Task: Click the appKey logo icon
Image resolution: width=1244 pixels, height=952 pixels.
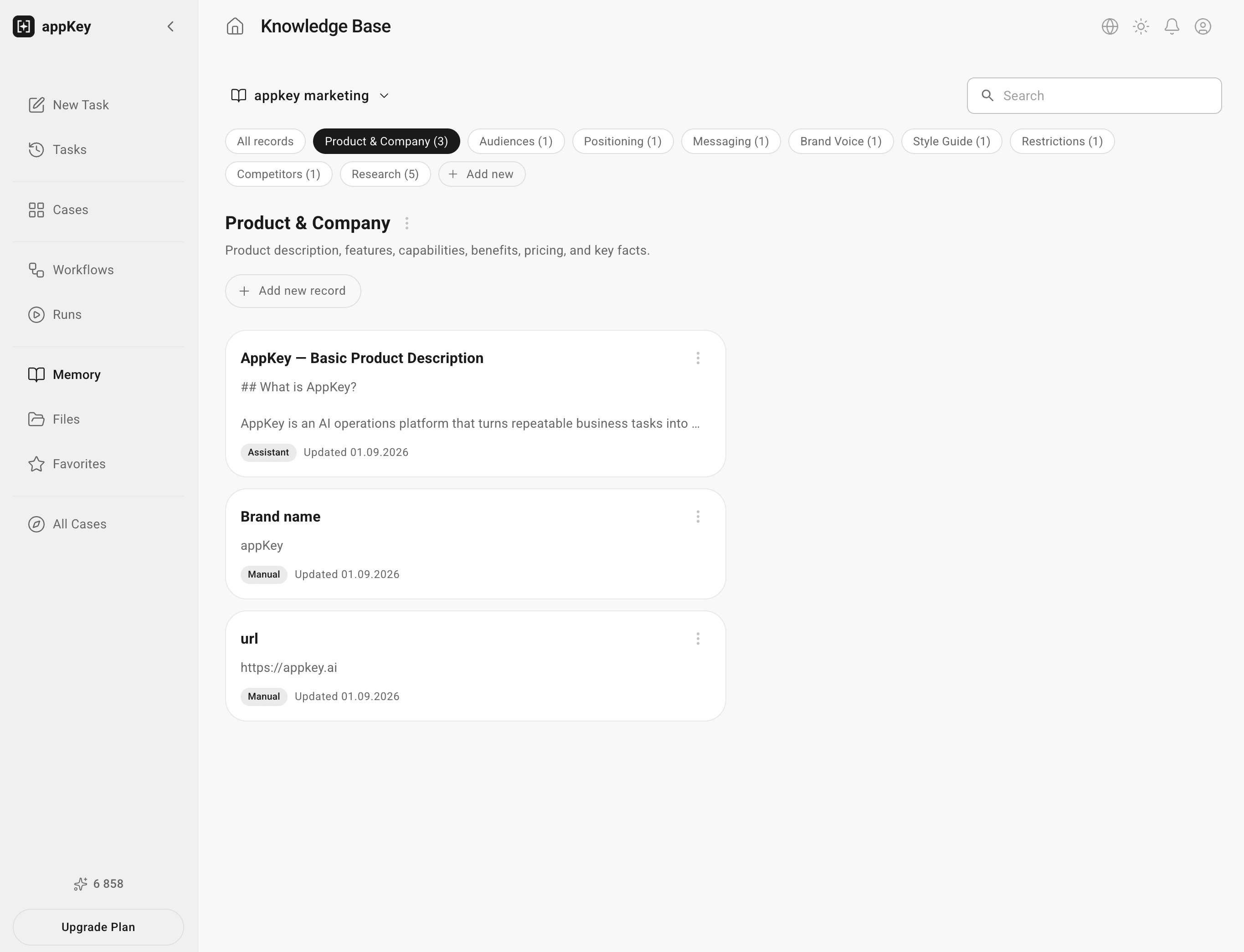Action: click(24, 26)
